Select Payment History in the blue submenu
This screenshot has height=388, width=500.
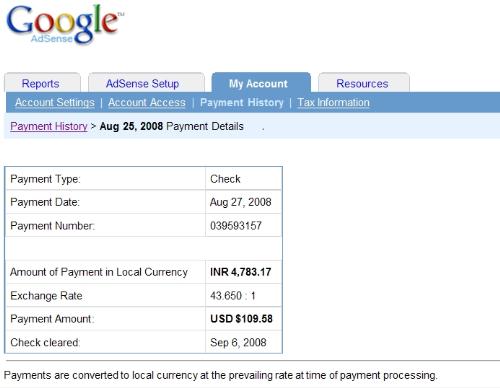242,102
